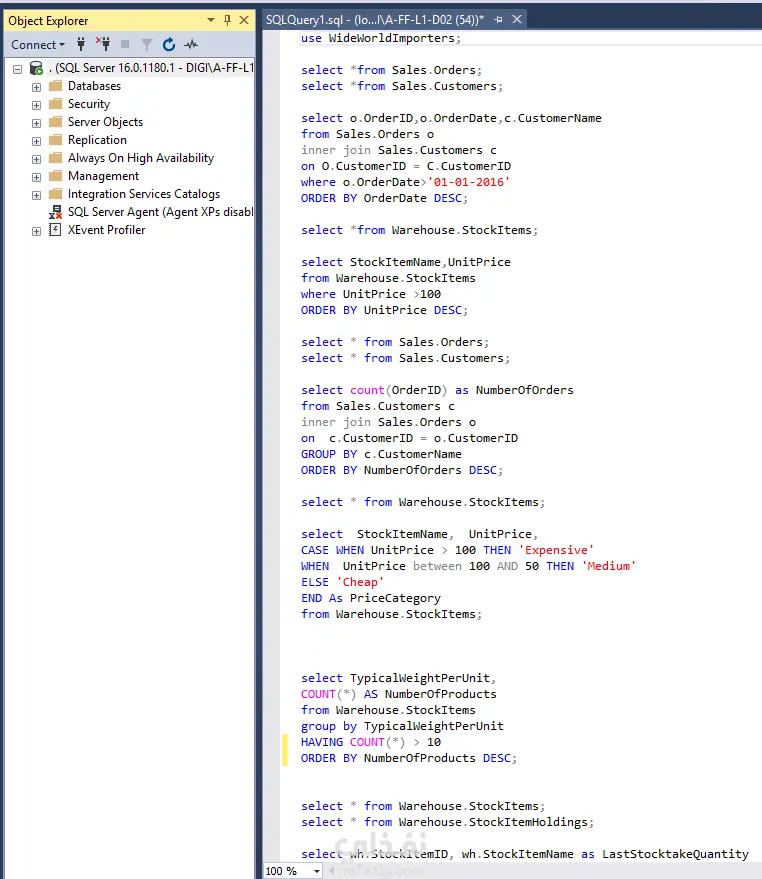762x879 pixels.
Task: Select the Management tree label
Action: point(103,175)
